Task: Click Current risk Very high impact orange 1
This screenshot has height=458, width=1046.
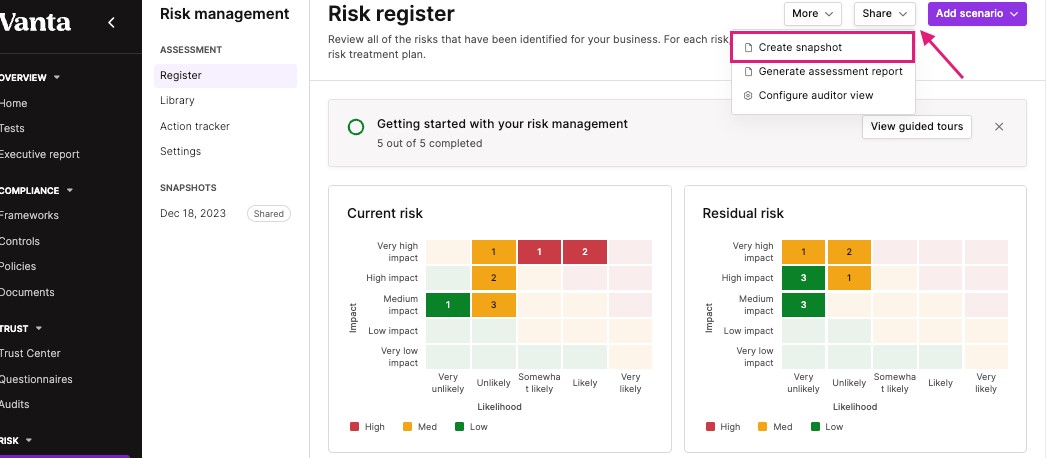Action: pyautogui.click(x=494, y=252)
